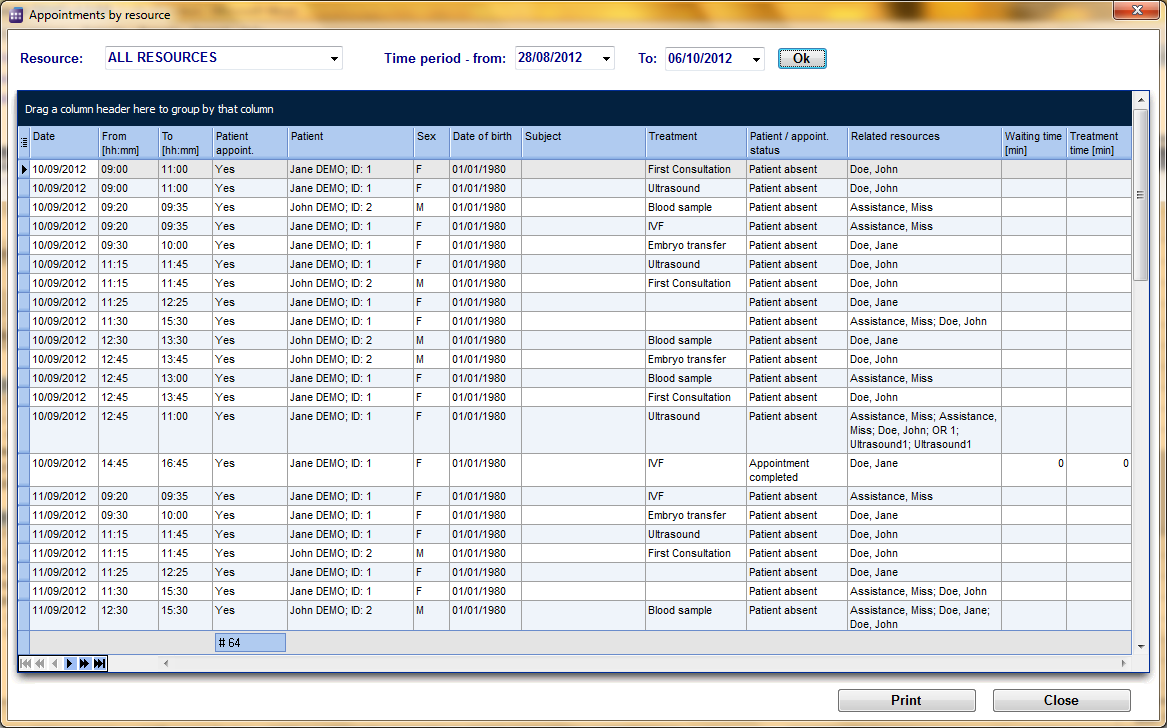Sort by the Date of birth column header
Image resolution: width=1167 pixels, height=728 pixels.
pos(485,142)
